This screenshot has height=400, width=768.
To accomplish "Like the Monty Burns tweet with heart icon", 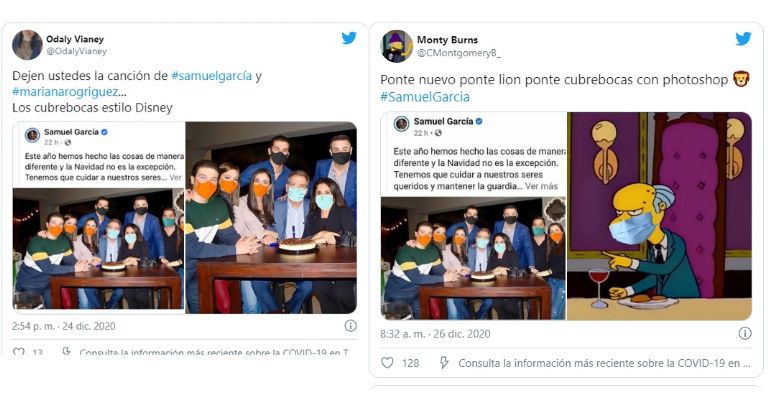I will [x=387, y=363].
